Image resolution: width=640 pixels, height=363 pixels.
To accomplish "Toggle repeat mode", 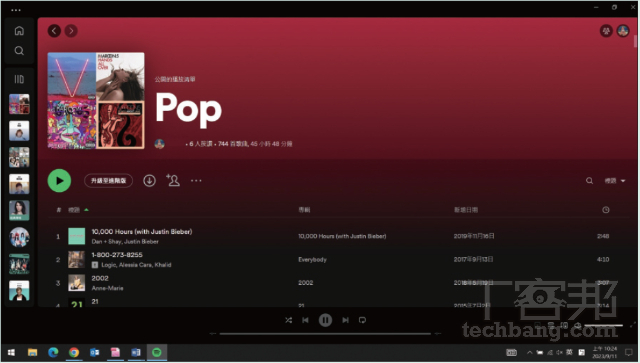I will click(362, 320).
